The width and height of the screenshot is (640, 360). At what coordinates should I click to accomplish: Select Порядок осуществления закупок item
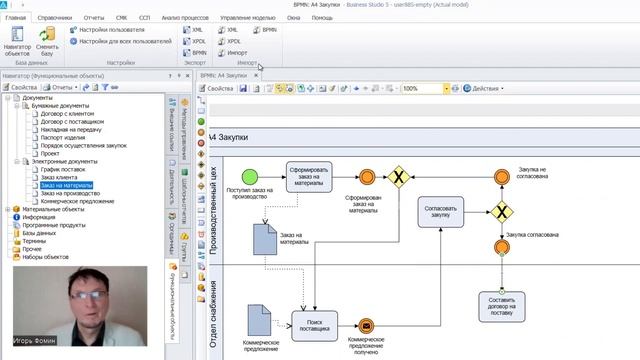pos(83,146)
